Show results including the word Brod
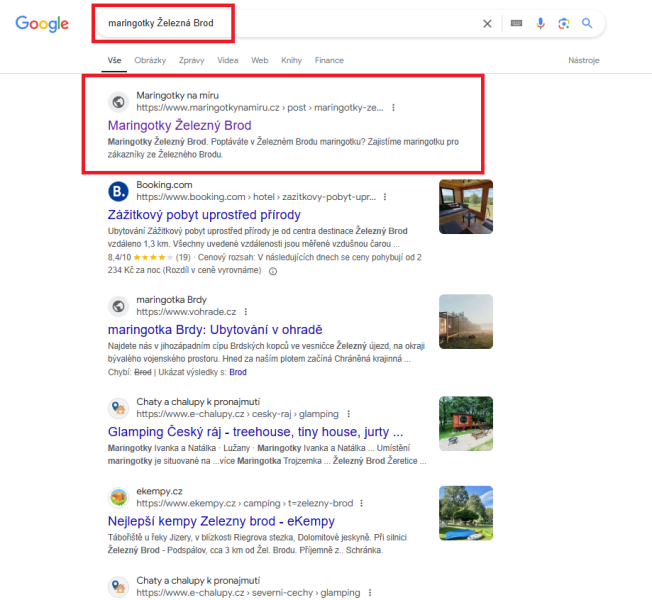 [x=238, y=373]
